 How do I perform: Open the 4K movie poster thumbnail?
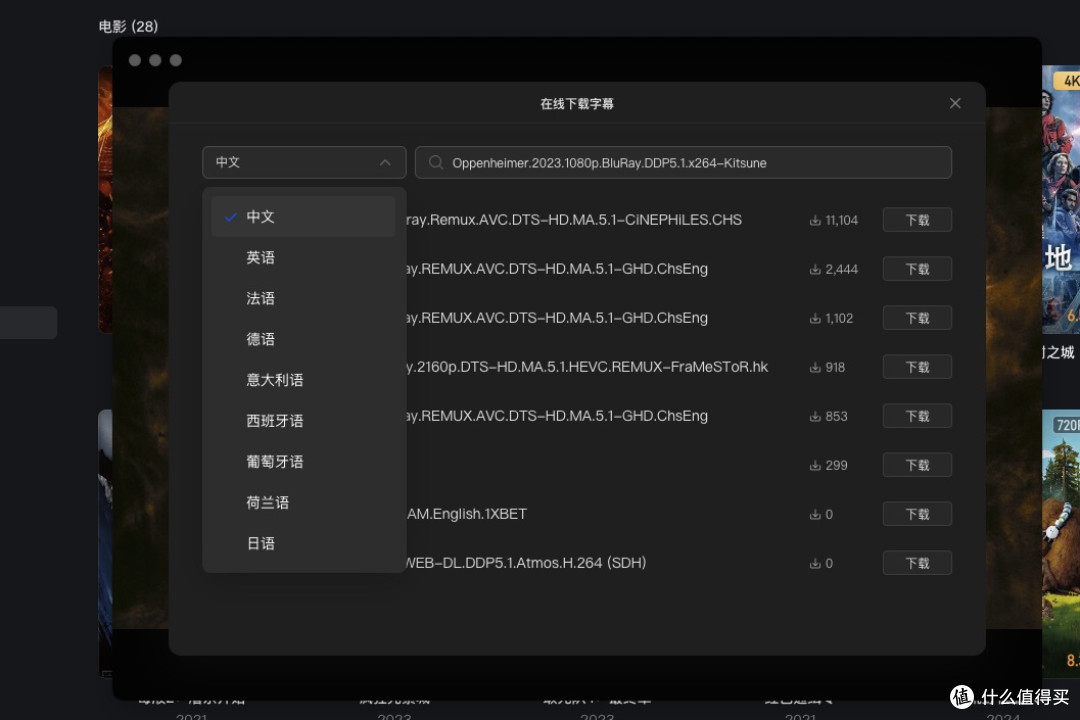tap(1061, 200)
